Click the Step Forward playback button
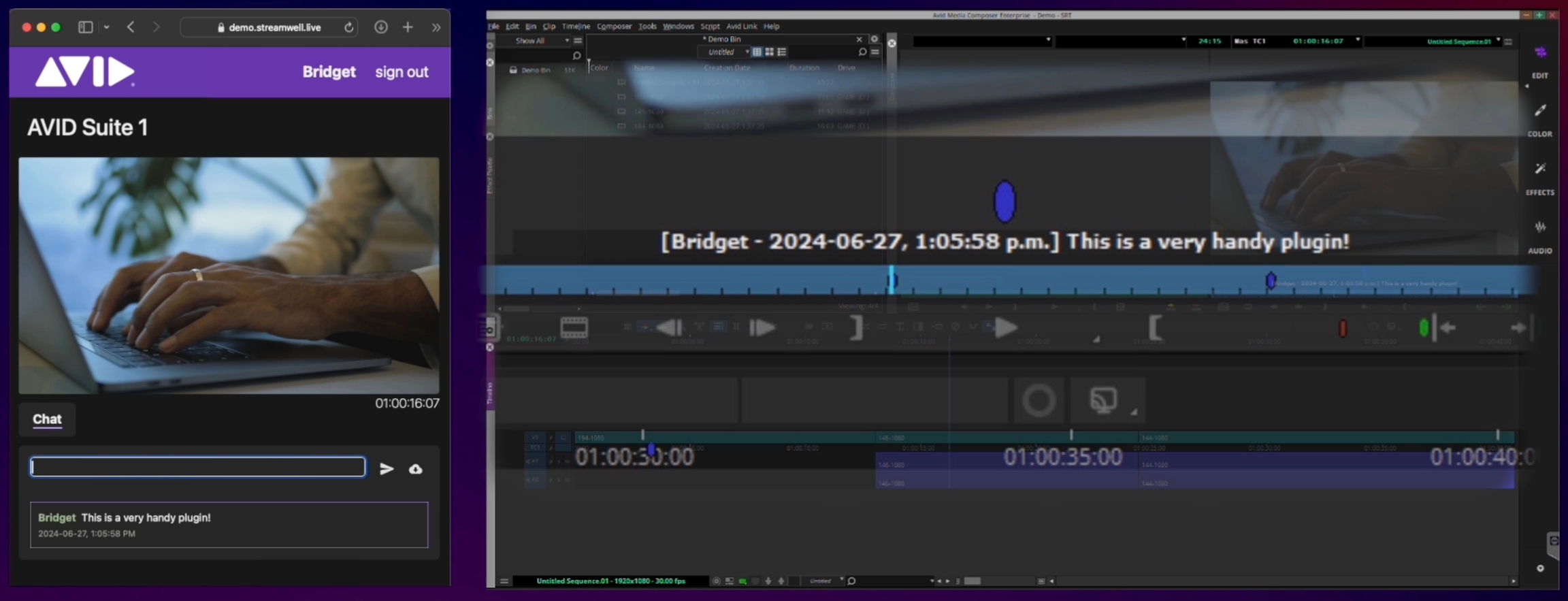1568x601 pixels. coord(762,328)
